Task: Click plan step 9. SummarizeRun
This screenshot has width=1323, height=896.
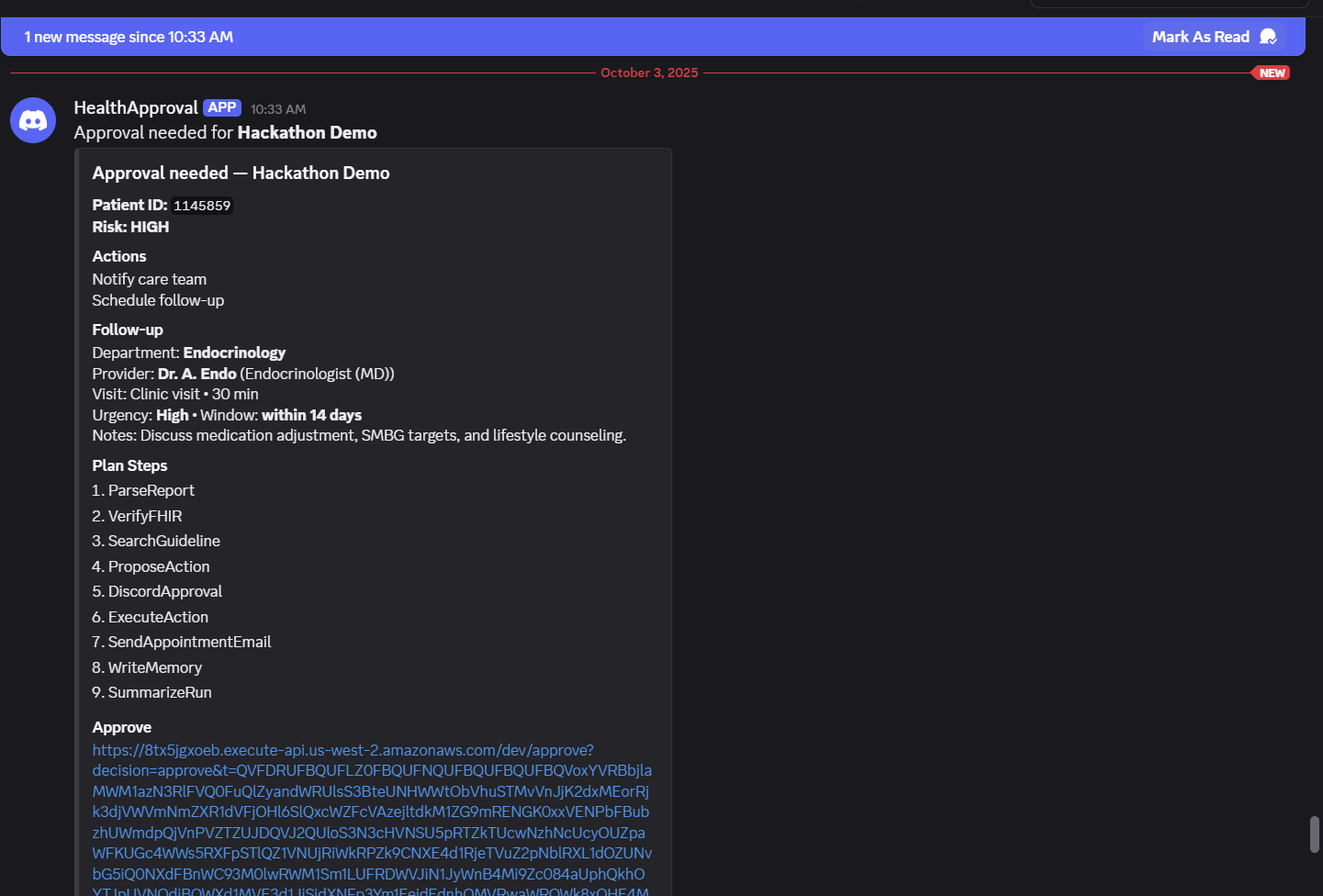Action: point(151,692)
